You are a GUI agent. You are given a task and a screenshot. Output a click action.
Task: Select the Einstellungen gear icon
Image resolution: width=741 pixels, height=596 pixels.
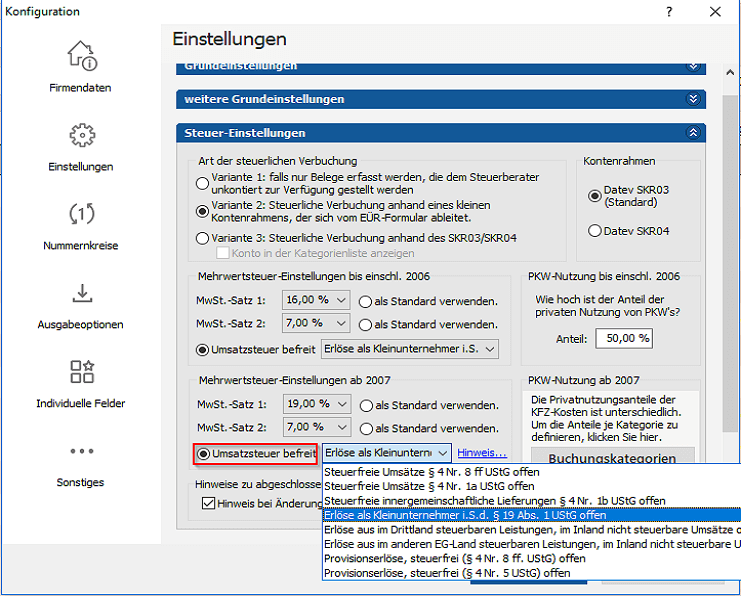point(80,146)
